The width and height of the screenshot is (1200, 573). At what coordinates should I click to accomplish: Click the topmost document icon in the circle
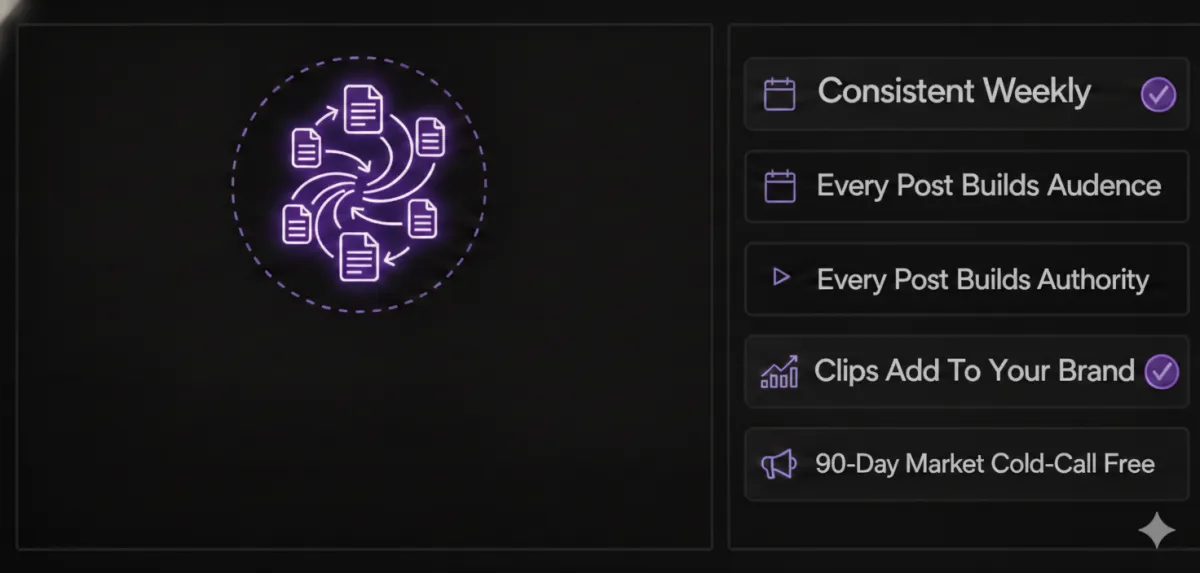tap(363, 108)
